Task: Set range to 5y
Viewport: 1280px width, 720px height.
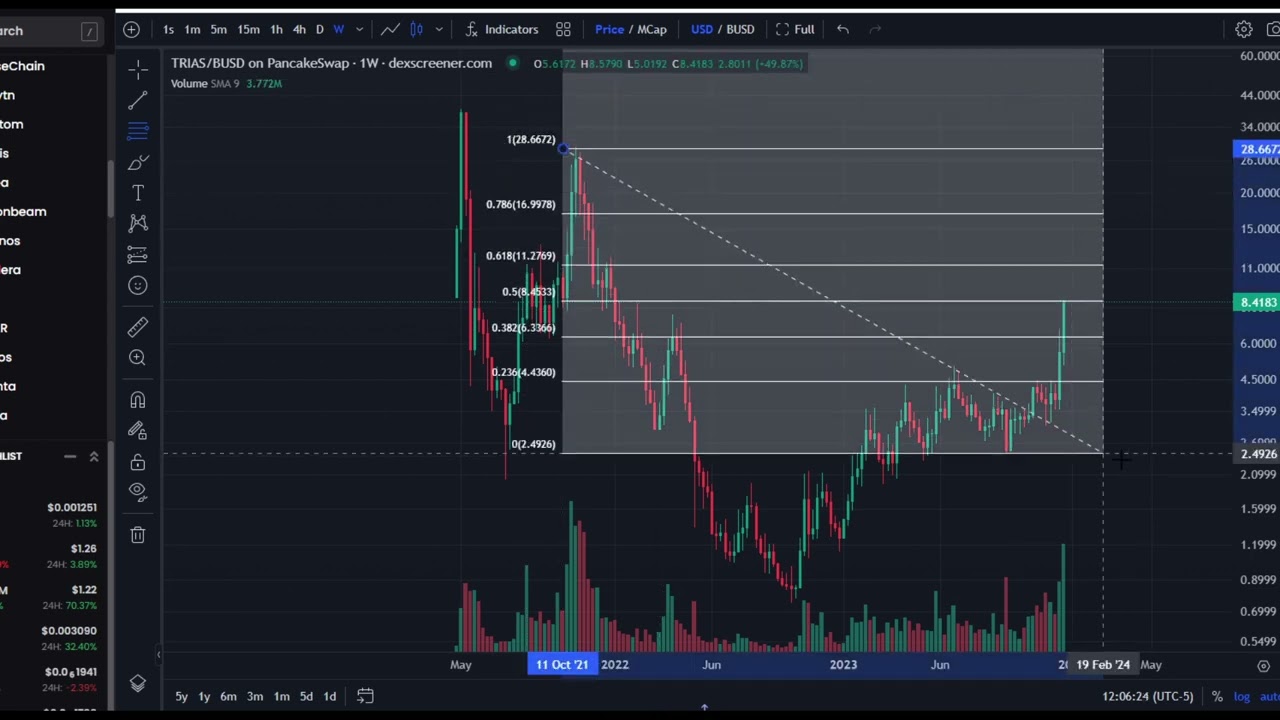Action: (x=181, y=696)
